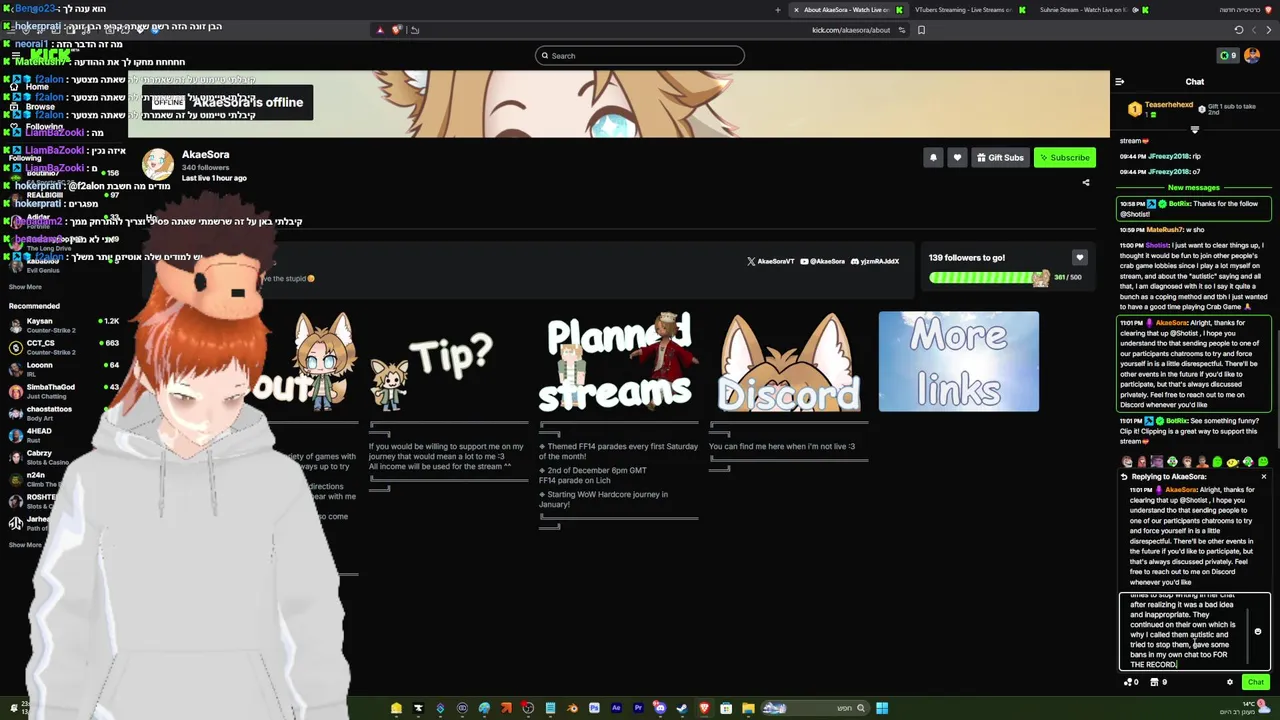
Task: Expand the gift leaderboard chevron in chat
Action: [1195, 129]
